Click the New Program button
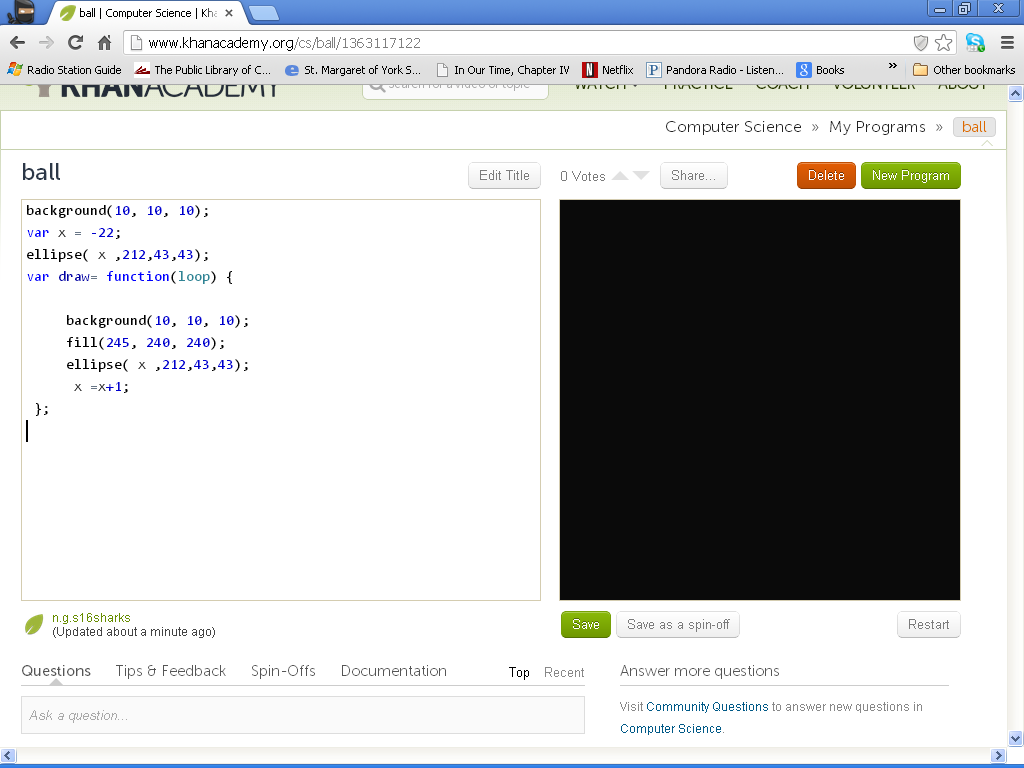The height and width of the screenshot is (768, 1024). (x=910, y=175)
